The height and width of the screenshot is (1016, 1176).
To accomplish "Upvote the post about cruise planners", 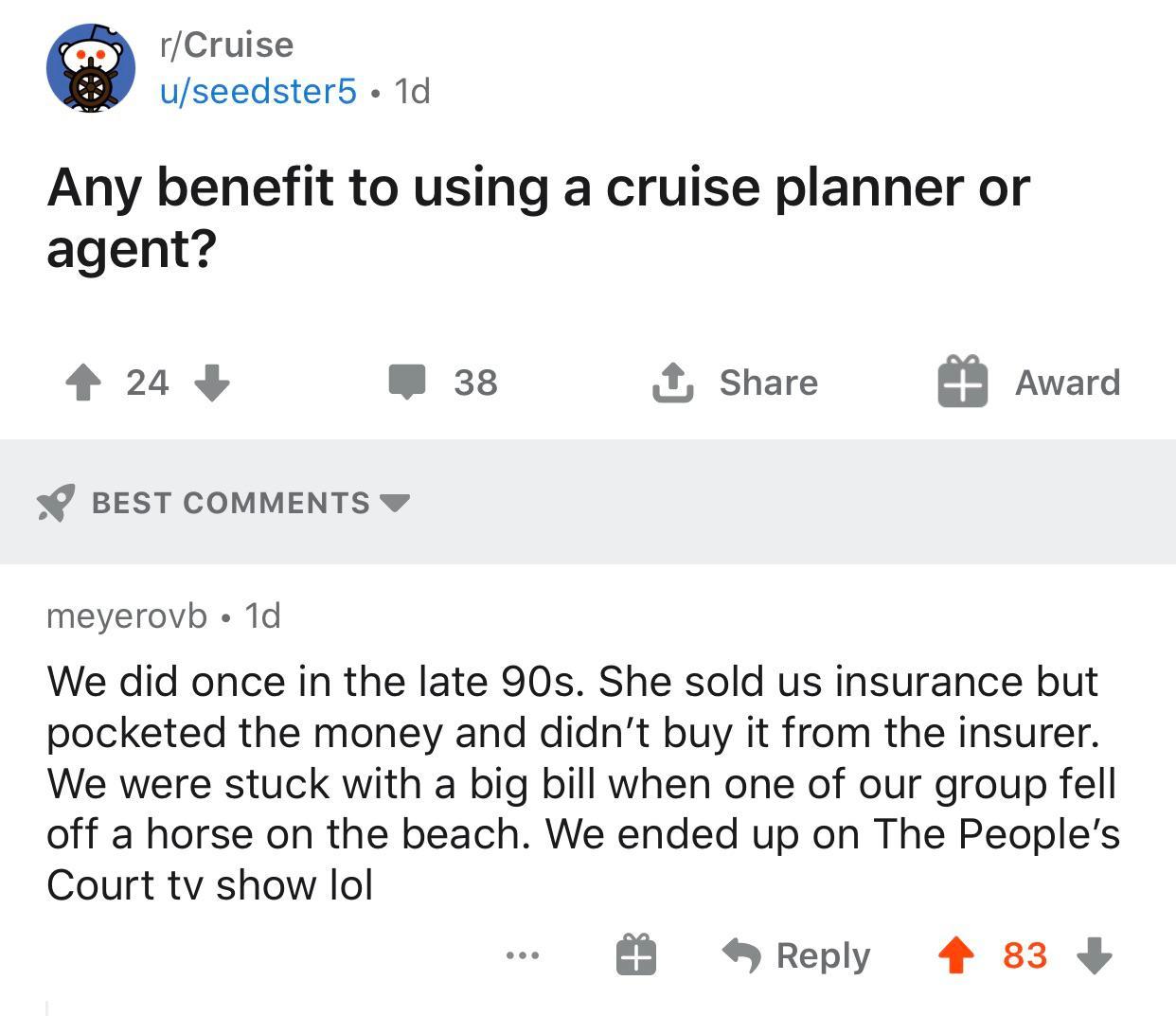I will point(84,383).
